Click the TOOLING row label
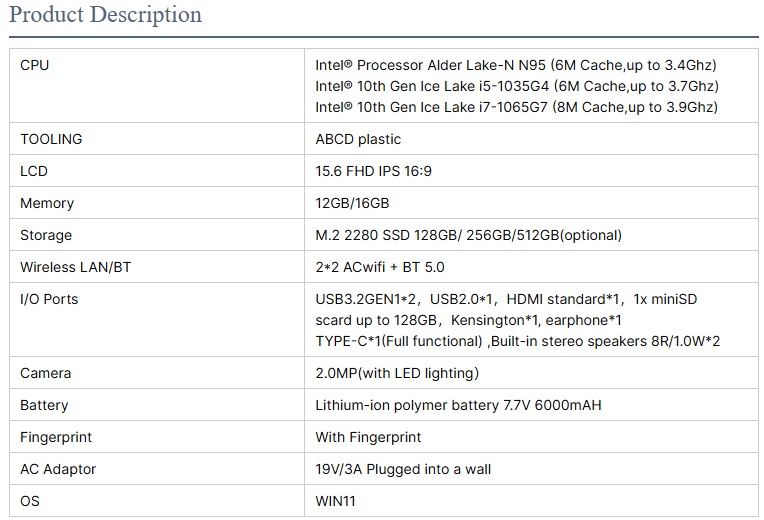This screenshot has height=520, width=764. pyautogui.click(x=51, y=139)
